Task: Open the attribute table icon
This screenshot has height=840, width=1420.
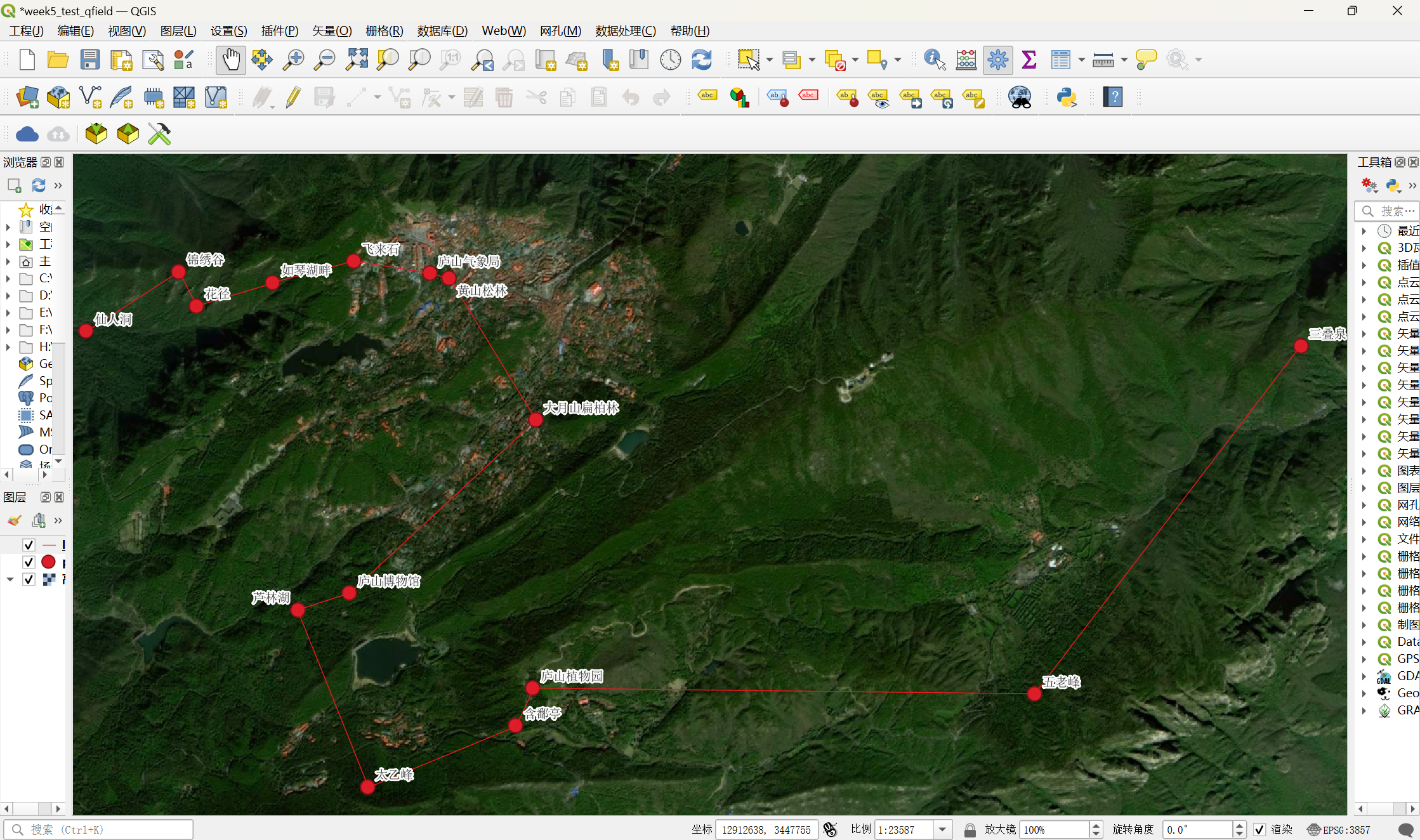Action: (1060, 60)
